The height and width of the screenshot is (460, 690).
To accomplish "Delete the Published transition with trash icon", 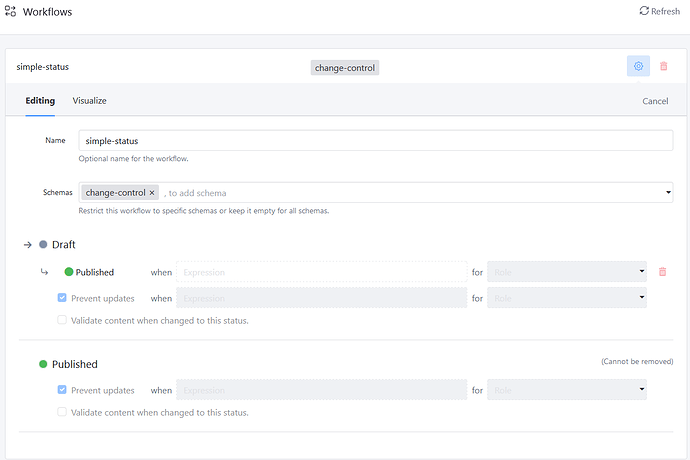I will pos(662,272).
